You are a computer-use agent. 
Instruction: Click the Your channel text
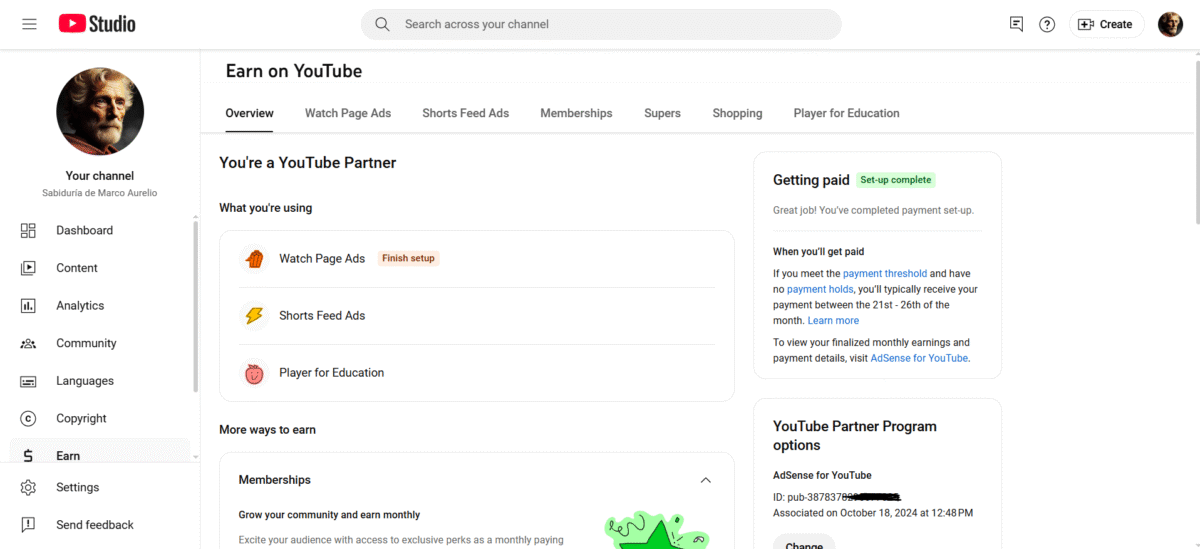[100, 175]
